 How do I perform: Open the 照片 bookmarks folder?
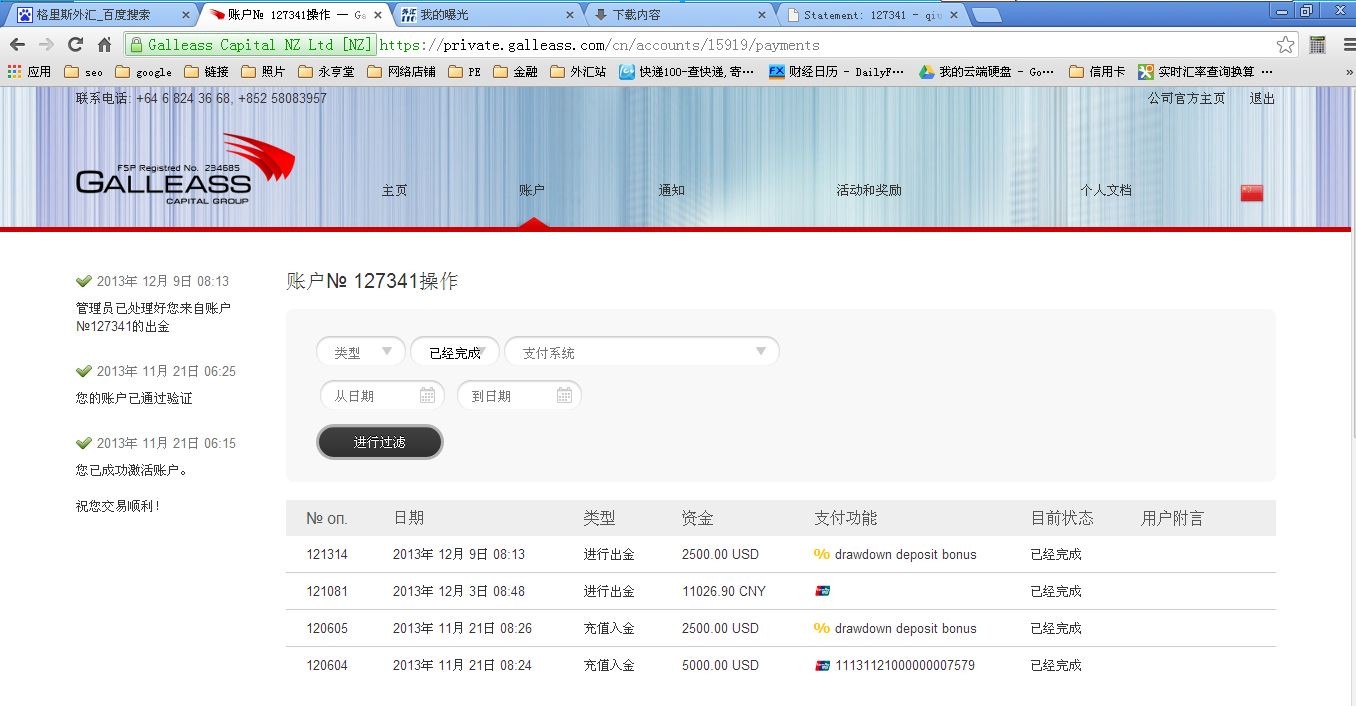(263, 72)
